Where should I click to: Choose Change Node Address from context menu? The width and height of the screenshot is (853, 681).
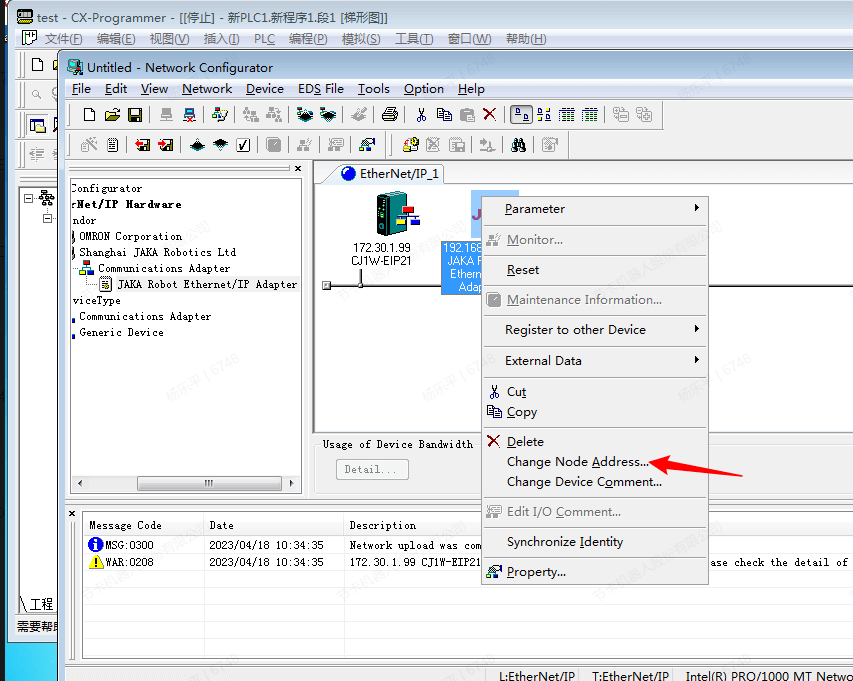point(577,462)
